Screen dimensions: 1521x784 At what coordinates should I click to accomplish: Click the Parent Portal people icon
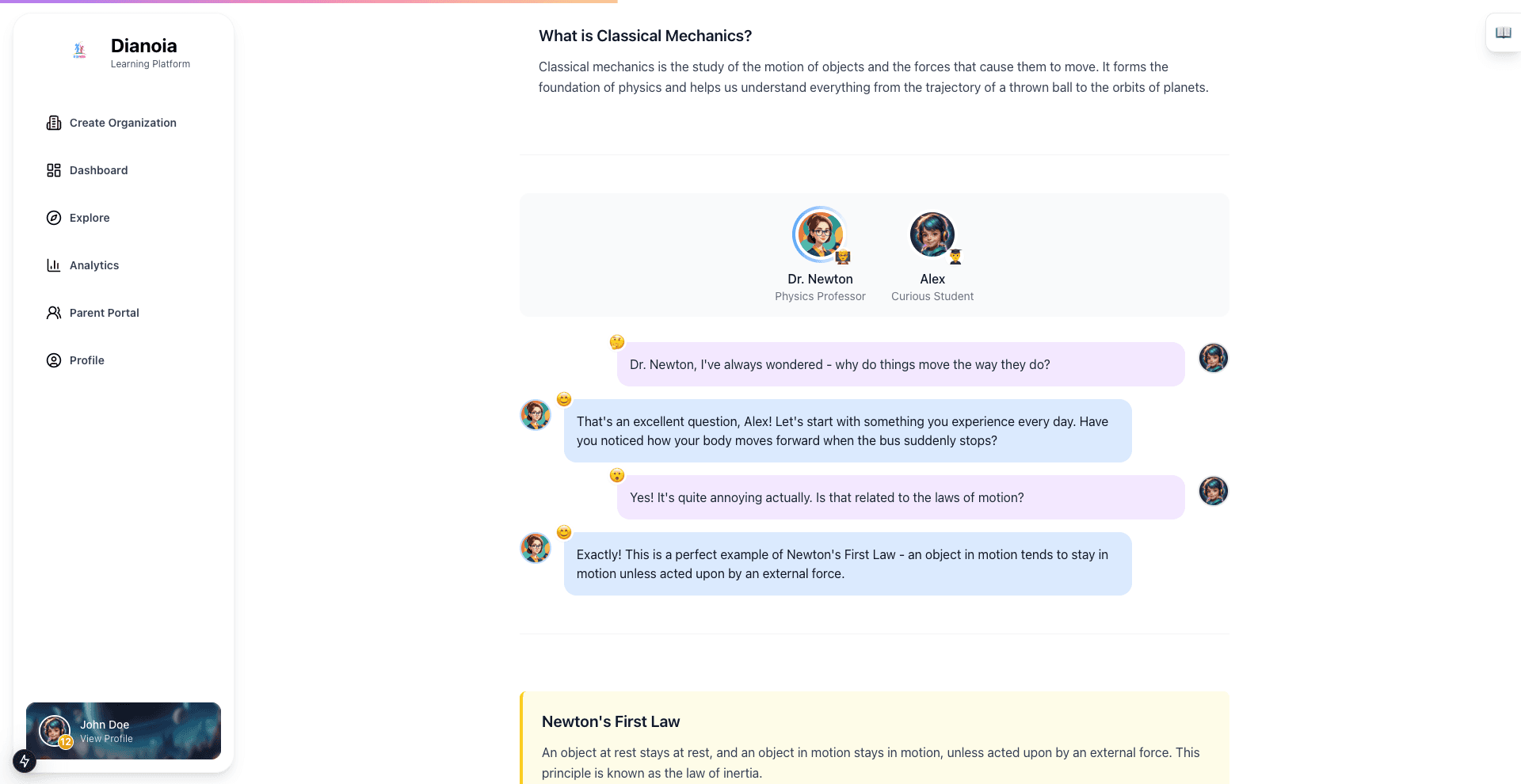[x=54, y=313]
